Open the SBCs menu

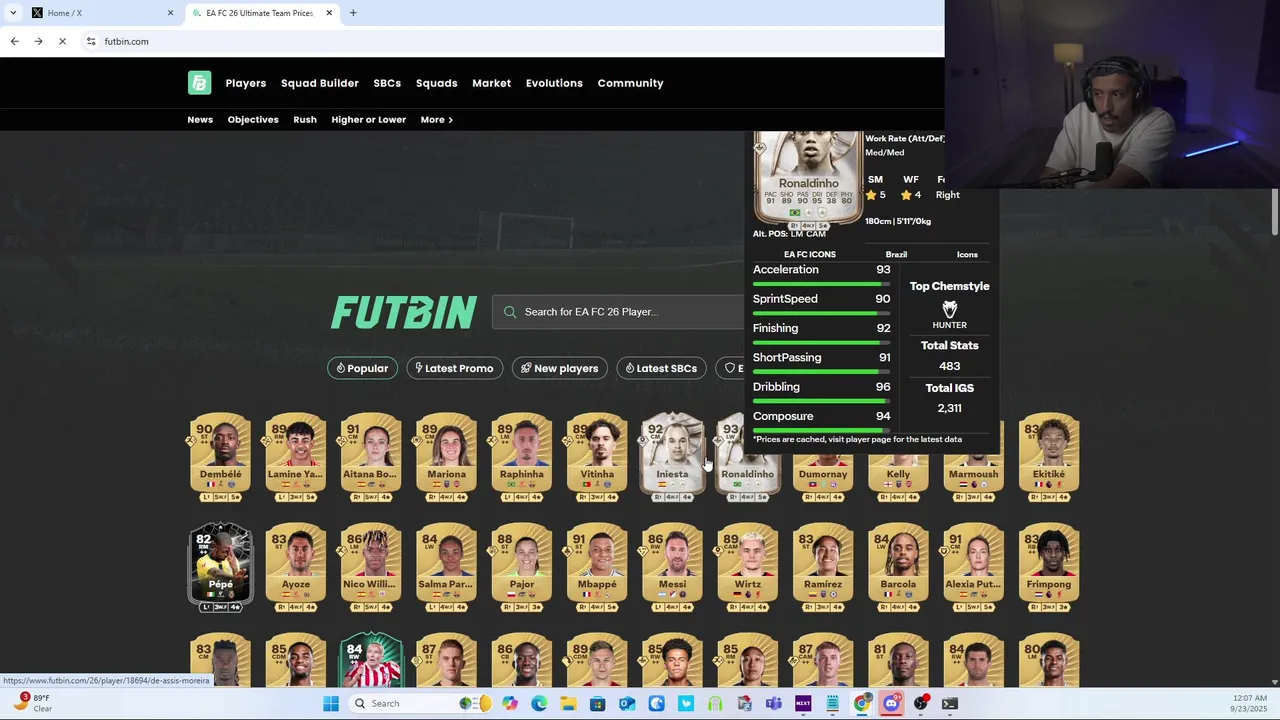[387, 83]
